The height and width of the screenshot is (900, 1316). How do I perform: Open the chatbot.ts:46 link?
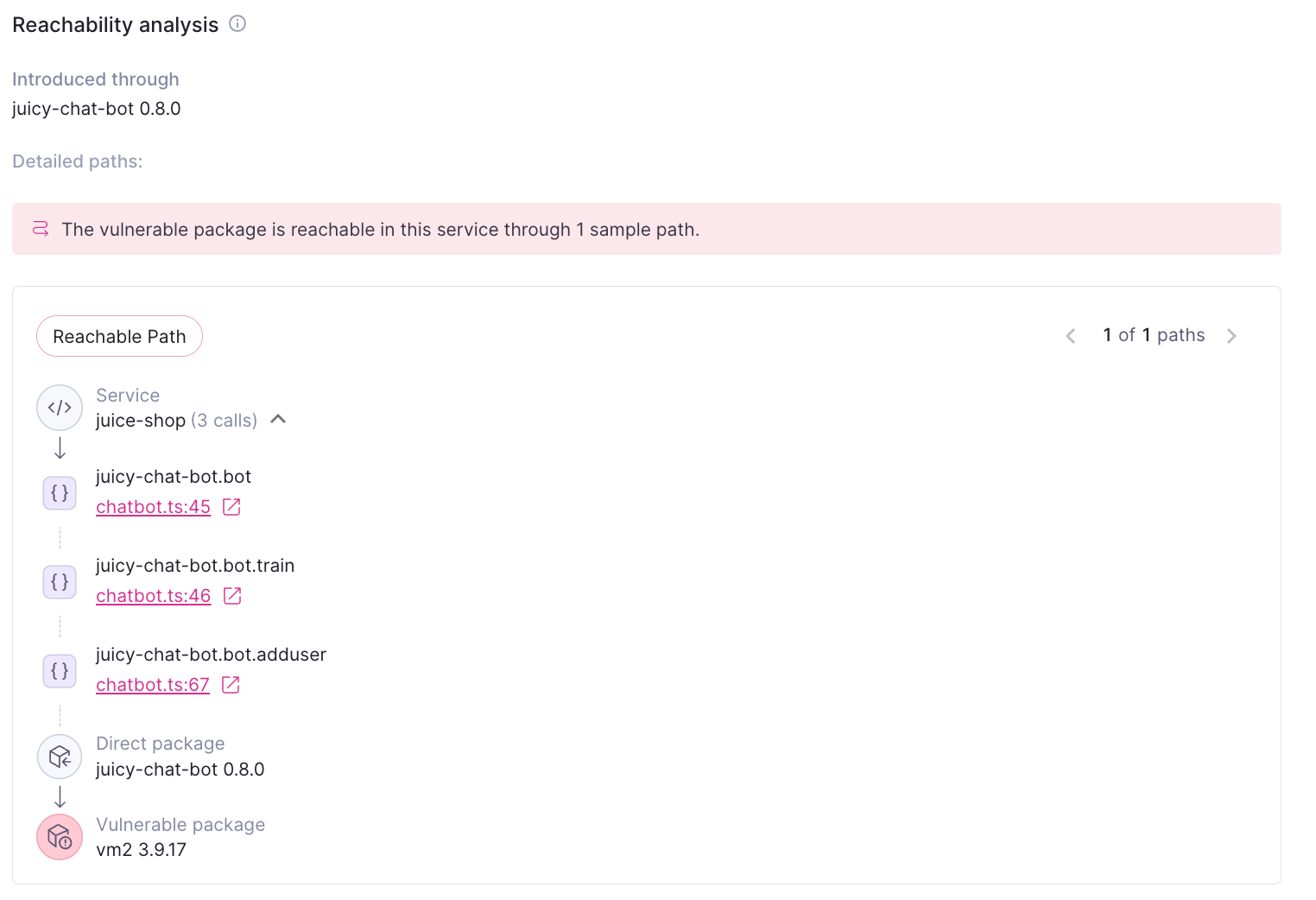click(154, 596)
